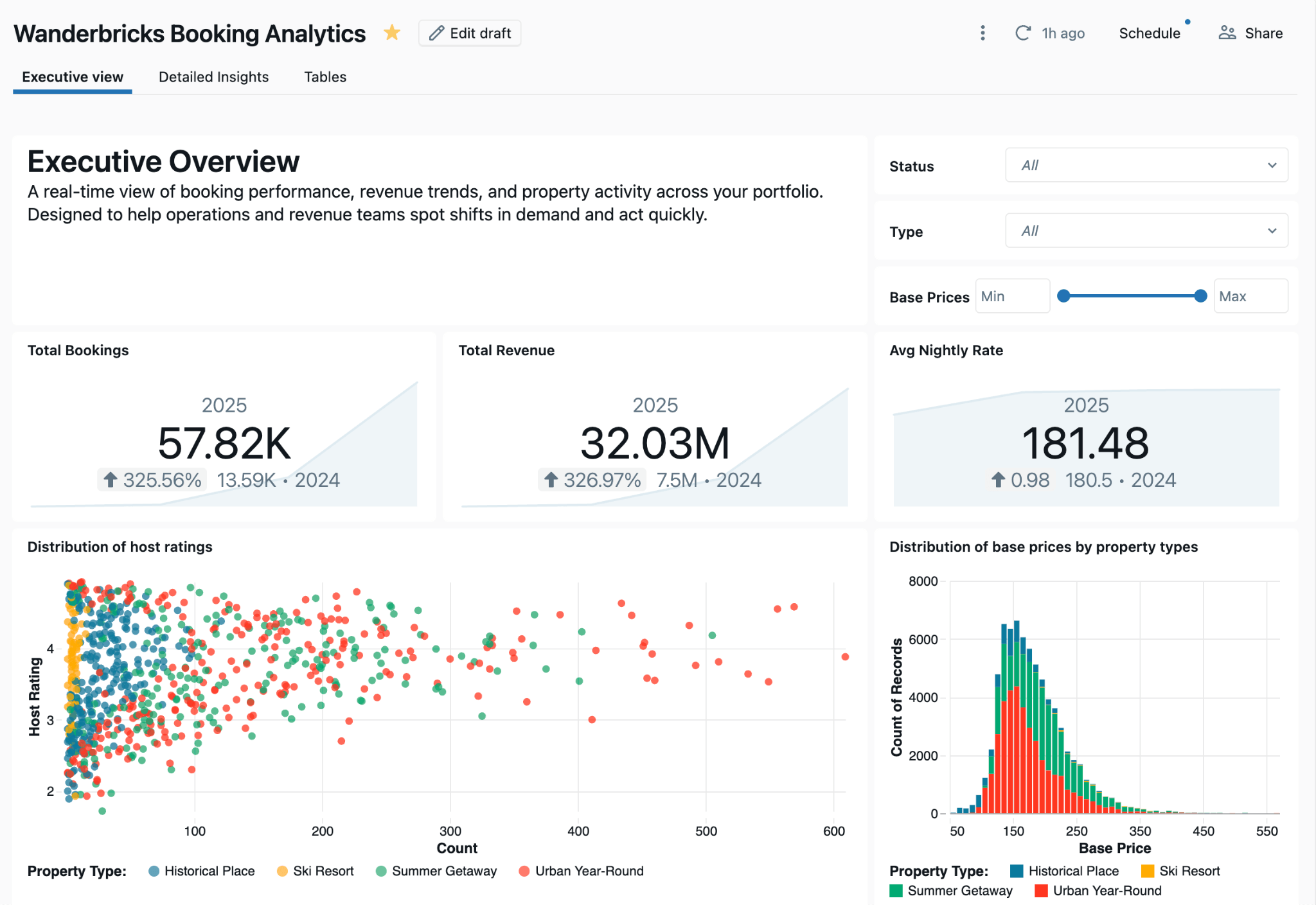The width and height of the screenshot is (1316, 905).
Task: Click the up arrow beside 0.98
Action: click(998, 480)
